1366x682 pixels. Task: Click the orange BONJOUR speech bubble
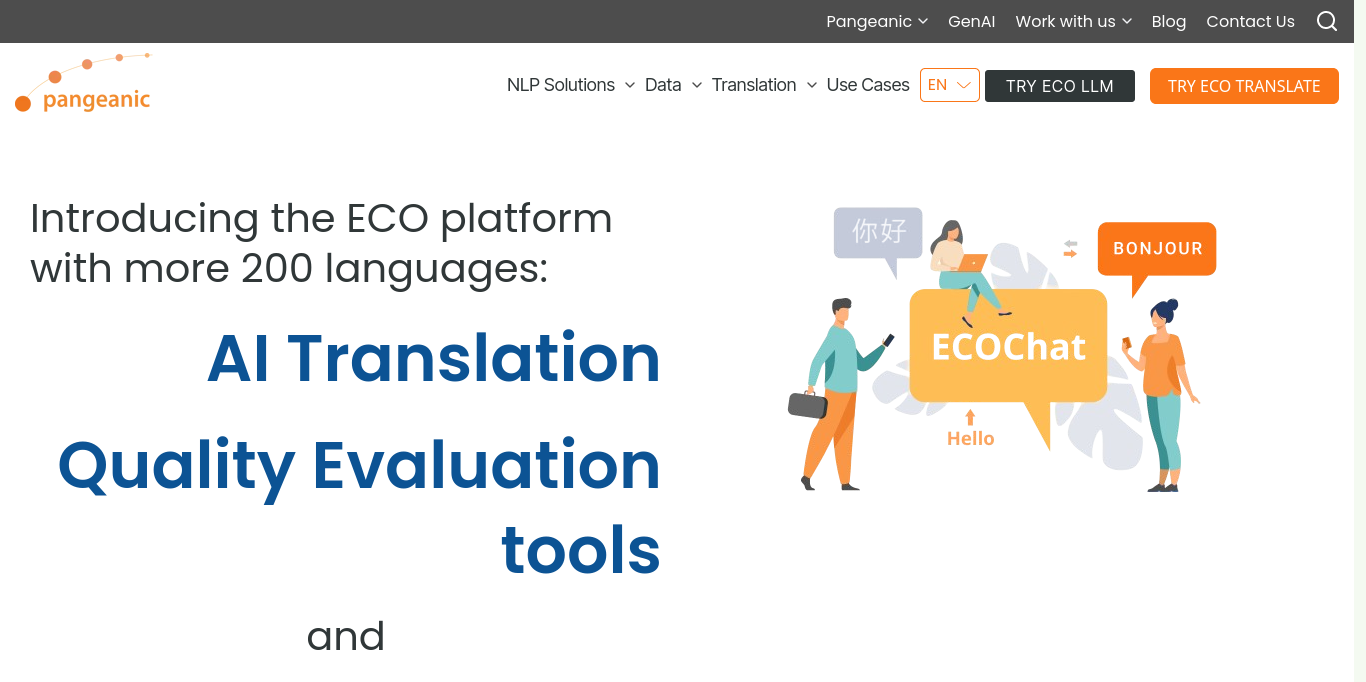coord(1157,248)
